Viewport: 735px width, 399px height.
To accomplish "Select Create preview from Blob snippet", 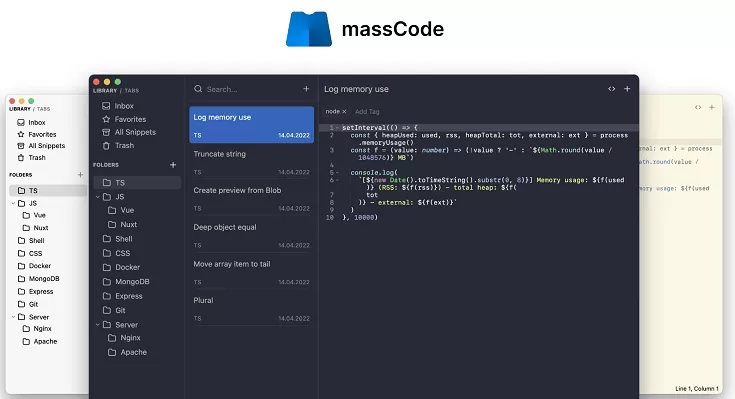I will [252, 199].
